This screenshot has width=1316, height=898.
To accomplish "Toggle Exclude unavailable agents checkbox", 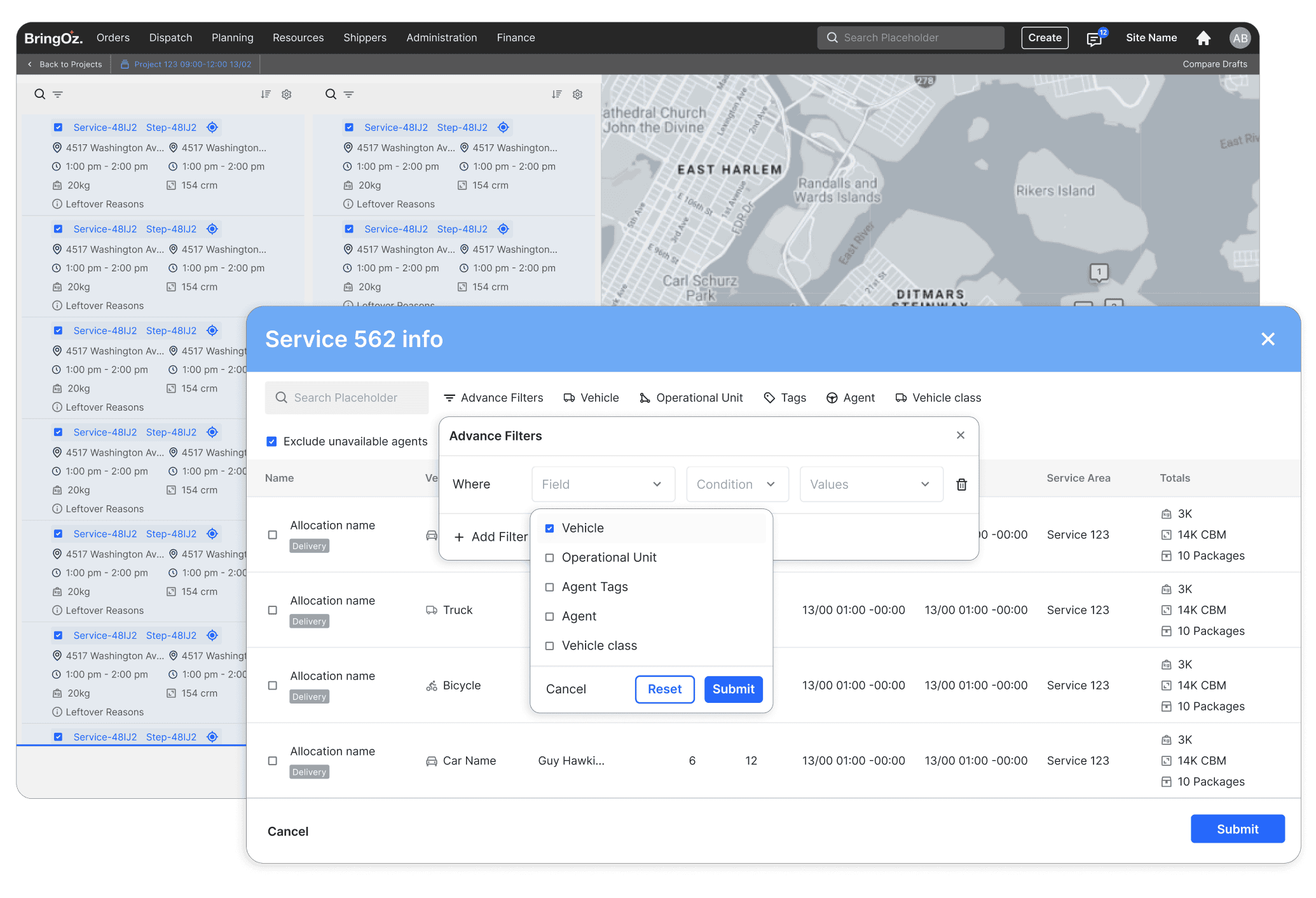I will pos(271,441).
